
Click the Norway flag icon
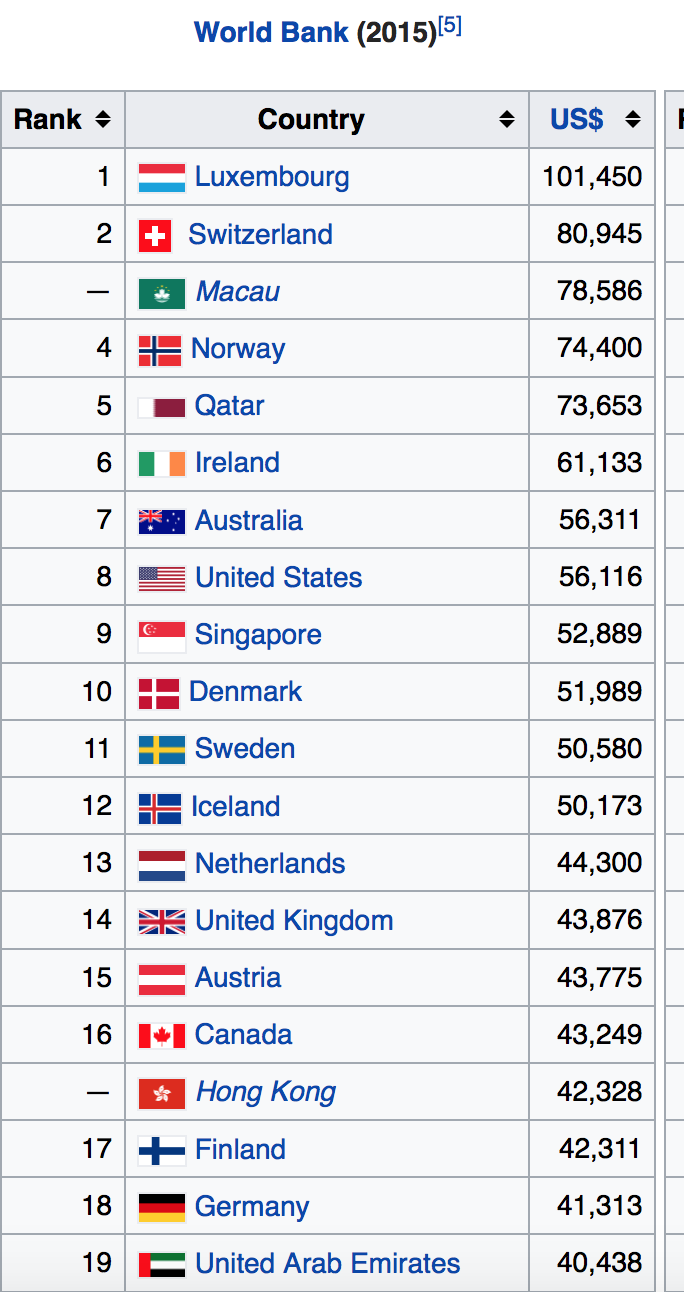tap(159, 349)
